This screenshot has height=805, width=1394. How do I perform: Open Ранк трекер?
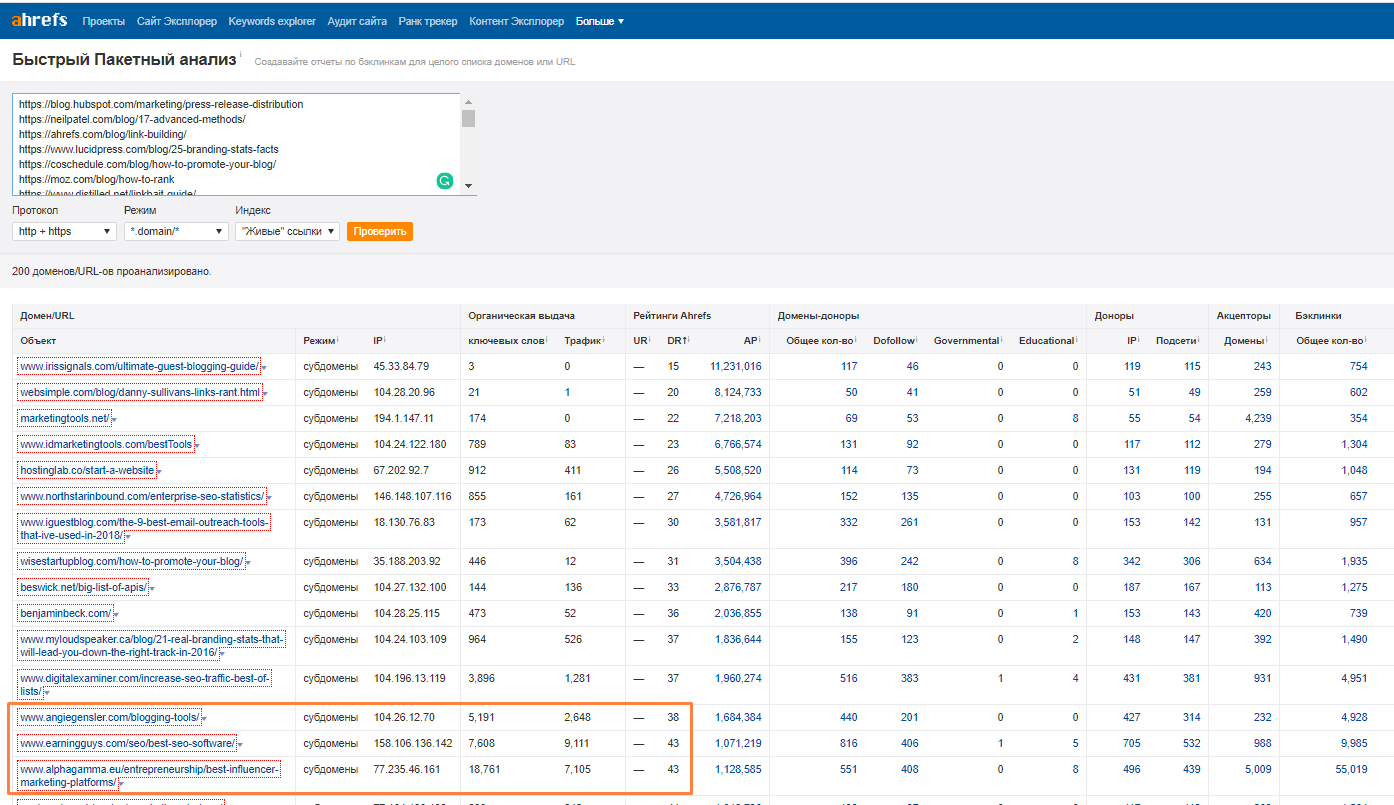click(x=428, y=21)
